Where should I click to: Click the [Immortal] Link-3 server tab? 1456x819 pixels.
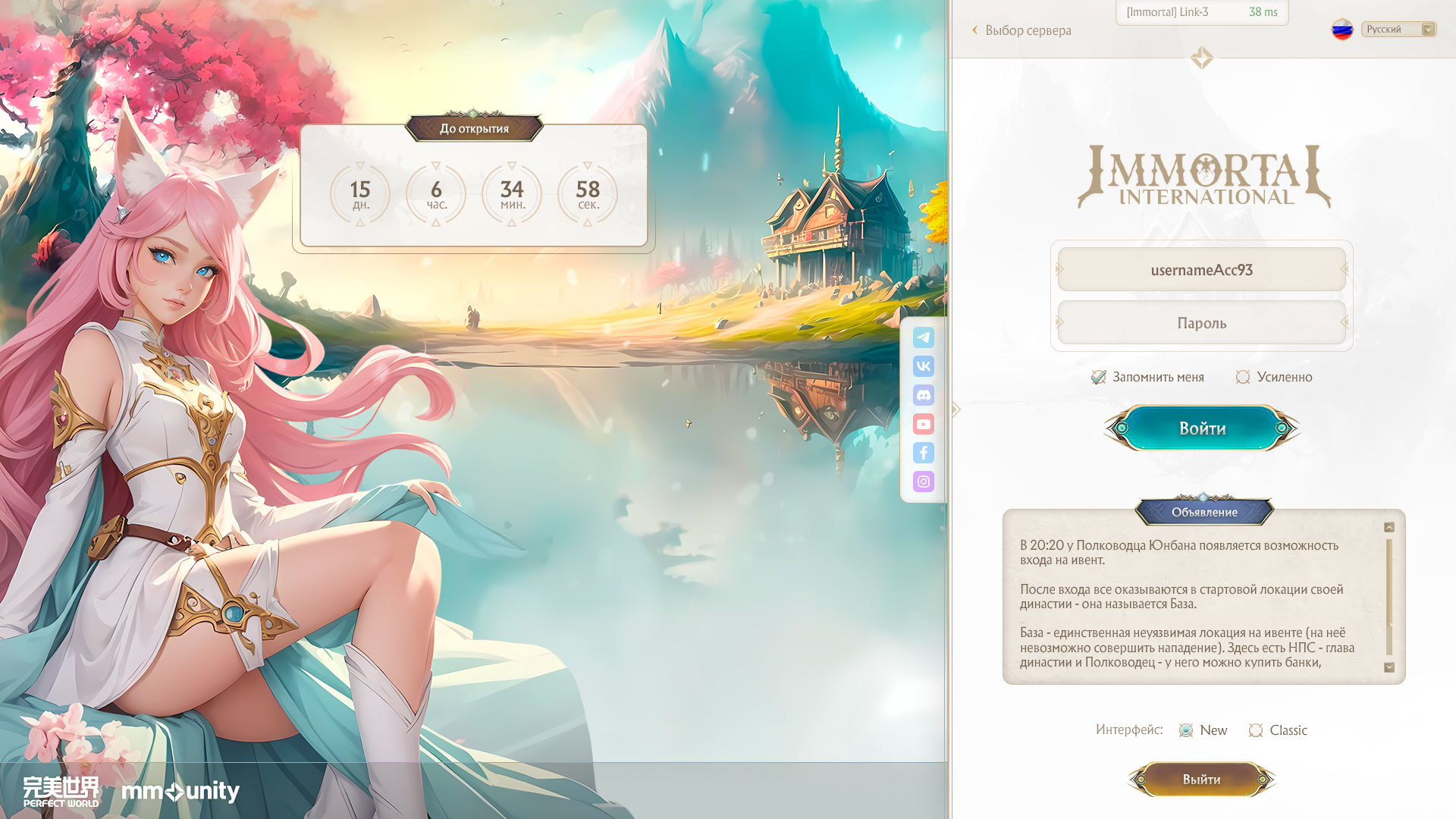point(1201,12)
